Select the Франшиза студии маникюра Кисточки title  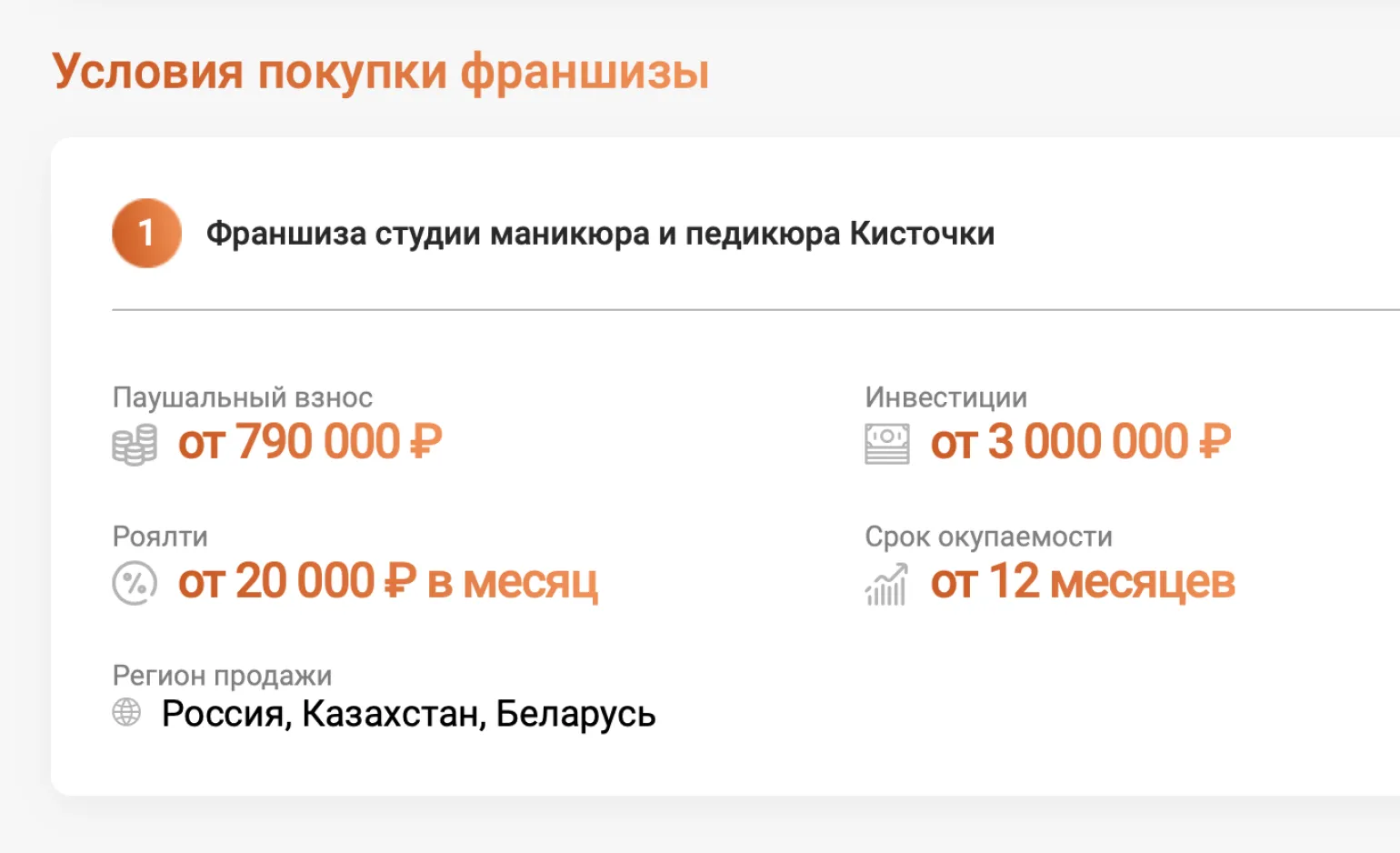600,234
